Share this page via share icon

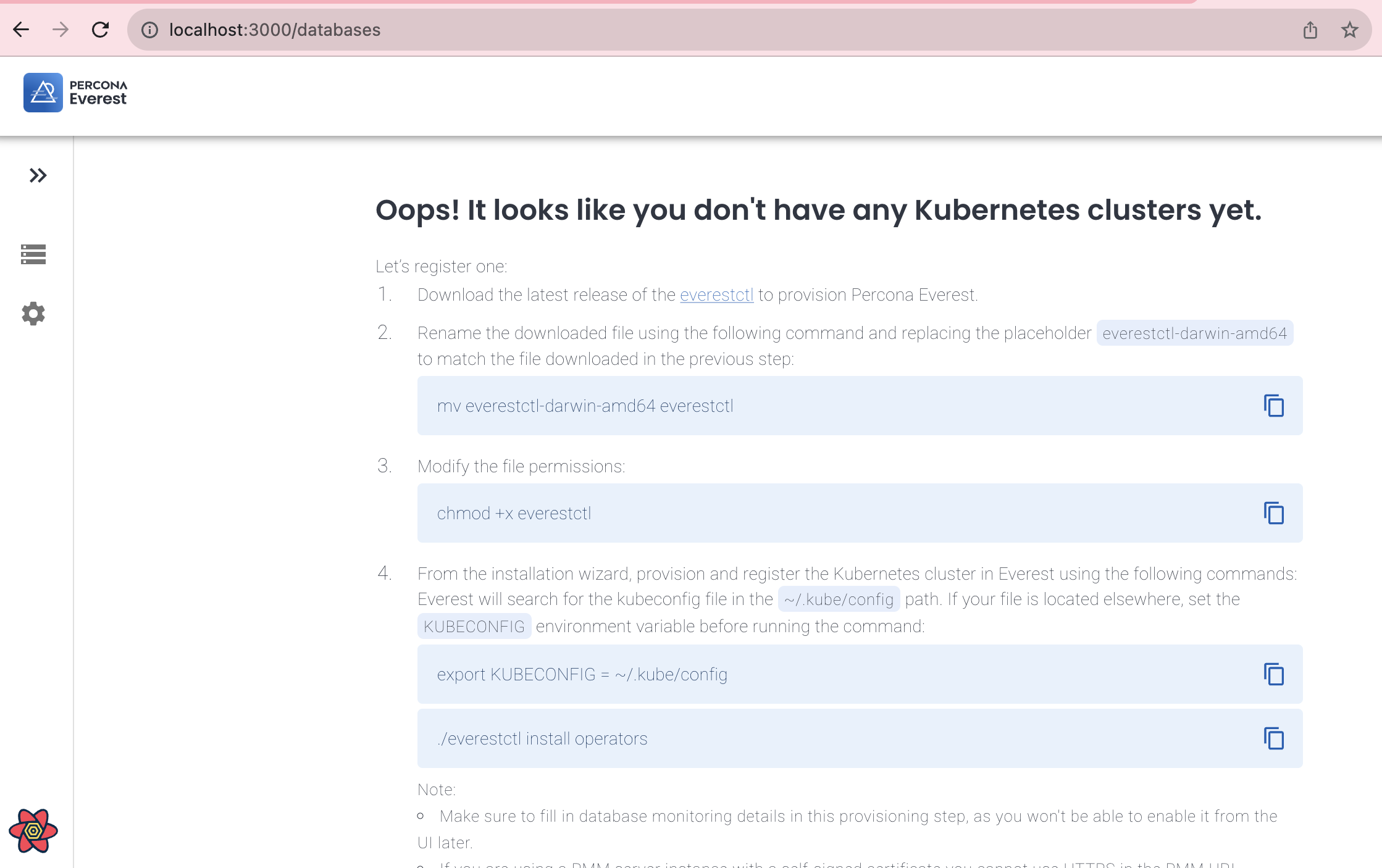(1310, 30)
